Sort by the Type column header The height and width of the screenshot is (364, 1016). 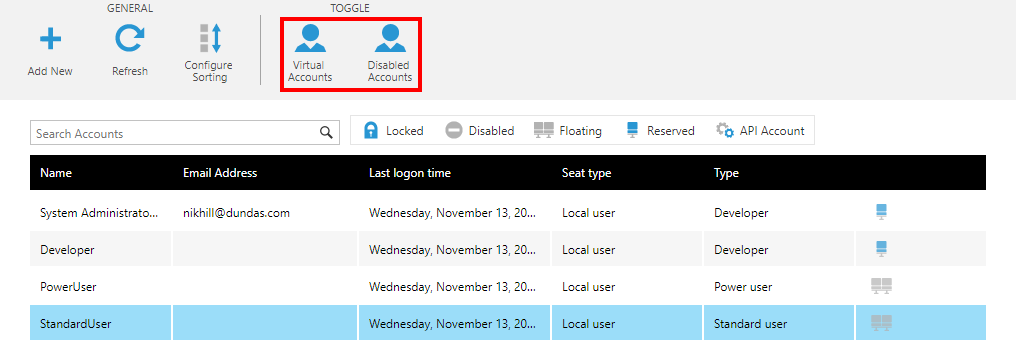click(726, 173)
